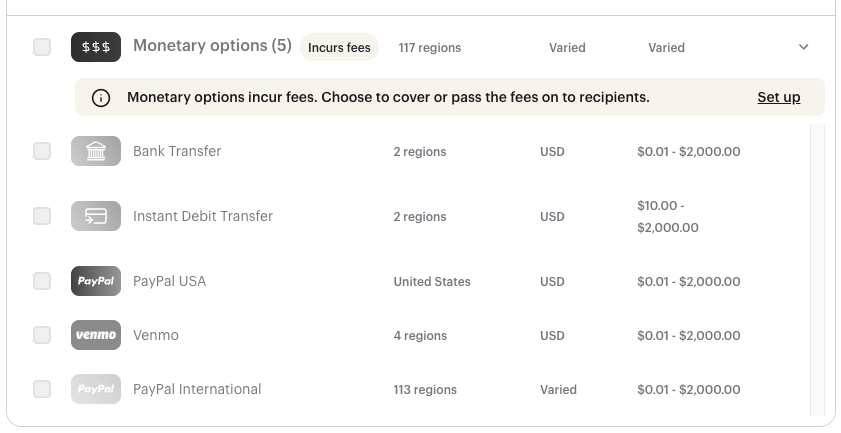Viewport: 841px width, 433px height.
Task: Tick the PayPal USA checkbox
Action: [x=42, y=281]
